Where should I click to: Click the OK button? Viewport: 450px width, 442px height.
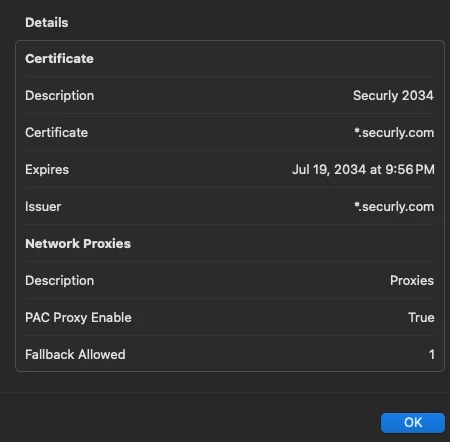click(x=413, y=423)
